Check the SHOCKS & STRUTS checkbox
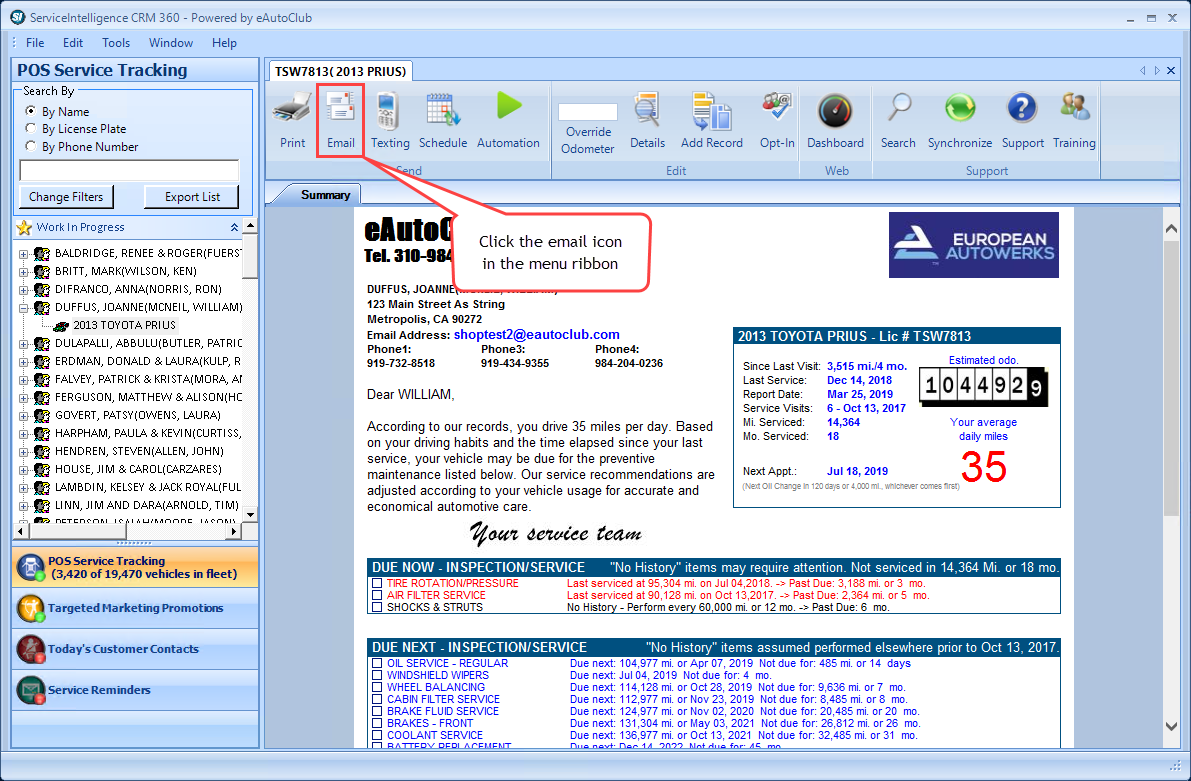This screenshot has width=1191, height=781. coord(377,608)
